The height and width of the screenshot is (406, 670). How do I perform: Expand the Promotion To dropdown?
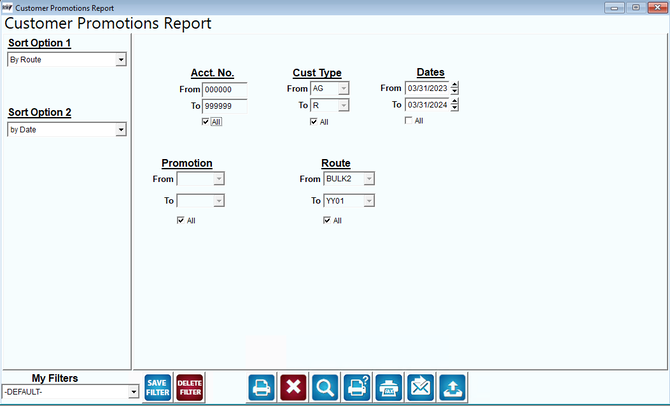point(218,200)
